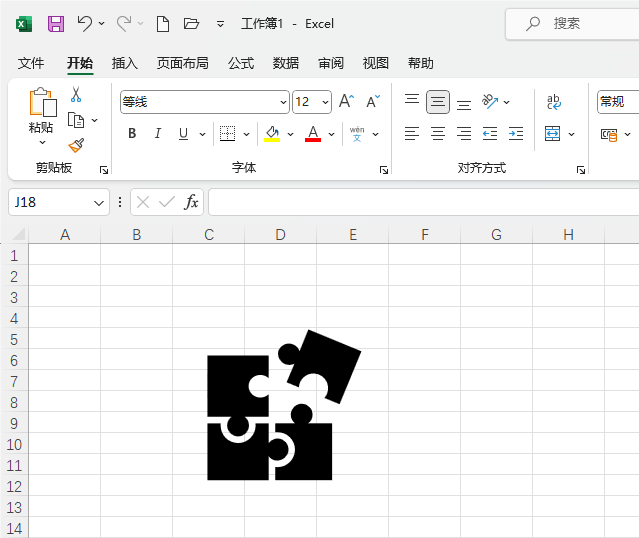Open the undo history dropdown arrow
The height and width of the screenshot is (538, 639).
[101, 24]
